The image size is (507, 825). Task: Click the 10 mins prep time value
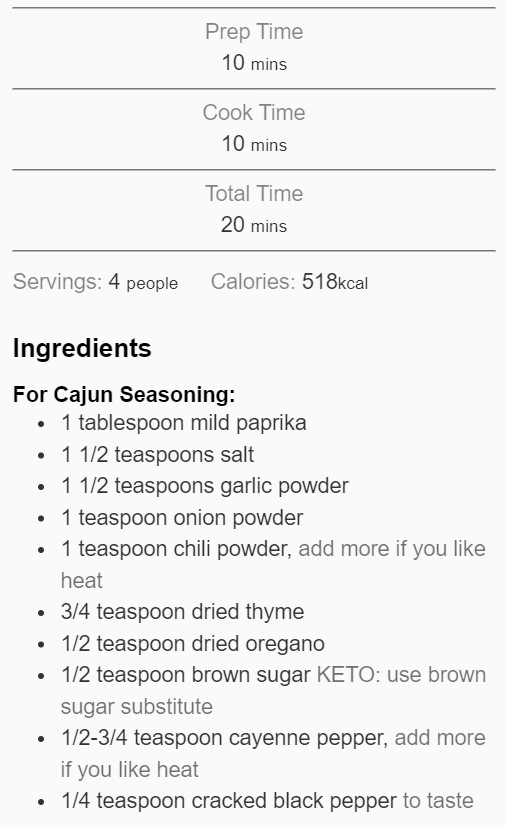pos(254,63)
